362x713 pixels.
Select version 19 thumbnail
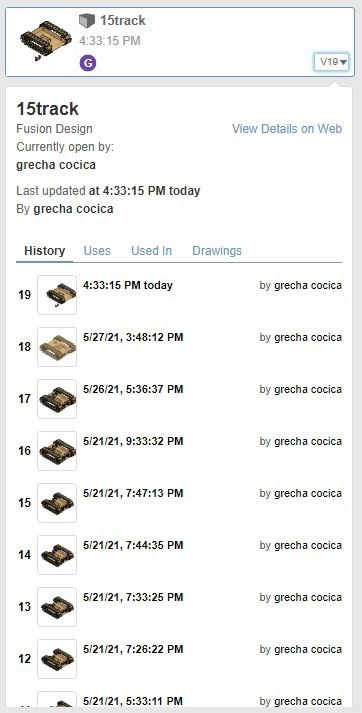(57, 295)
